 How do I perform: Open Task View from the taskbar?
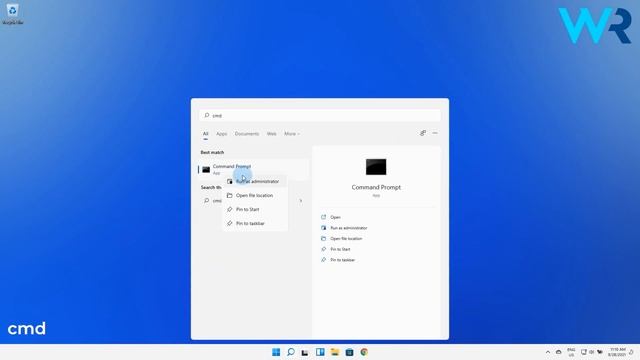click(305, 352)
